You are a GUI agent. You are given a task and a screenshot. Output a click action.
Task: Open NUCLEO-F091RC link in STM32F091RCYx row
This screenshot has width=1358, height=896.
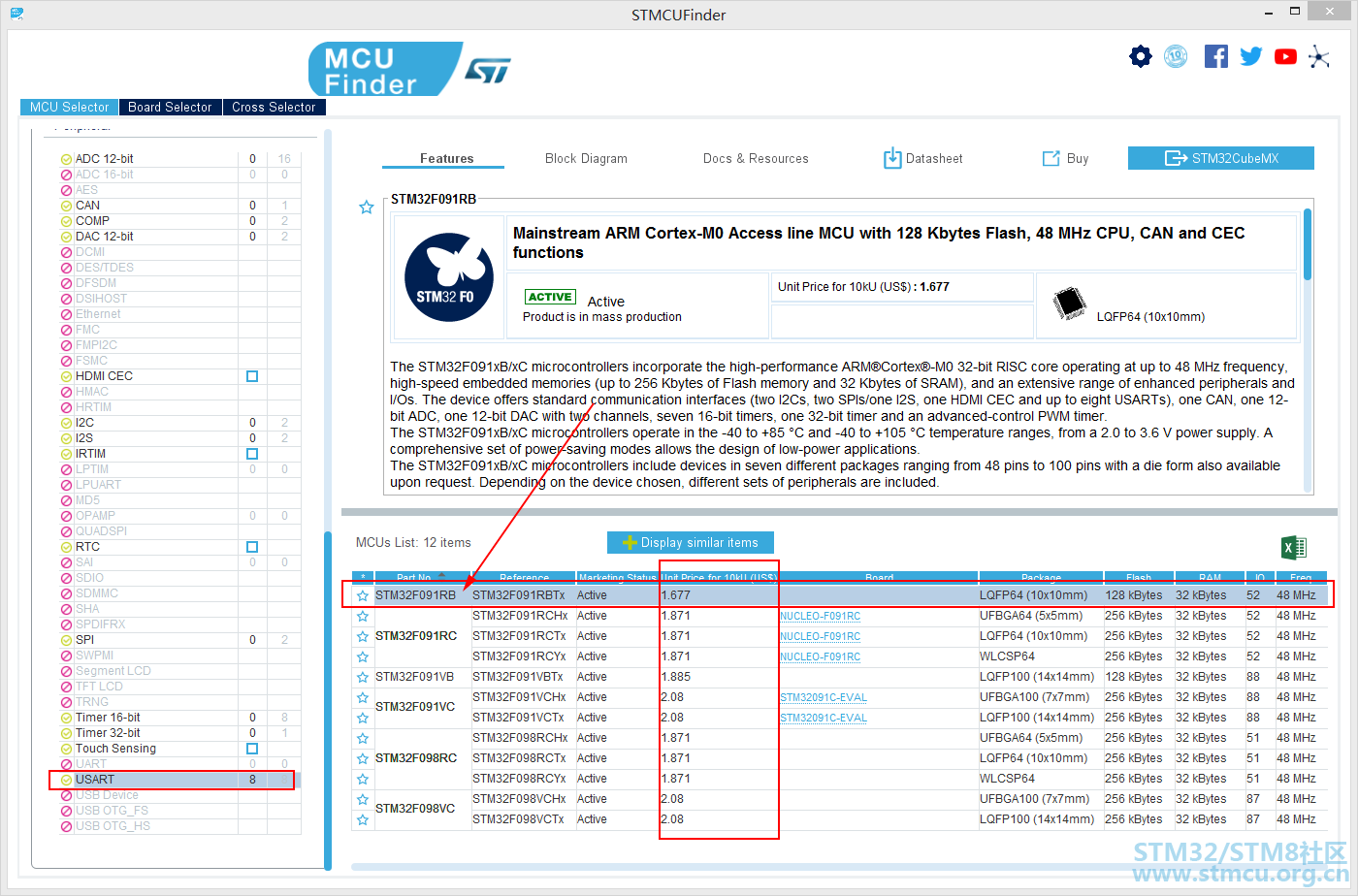coord(820,656)
